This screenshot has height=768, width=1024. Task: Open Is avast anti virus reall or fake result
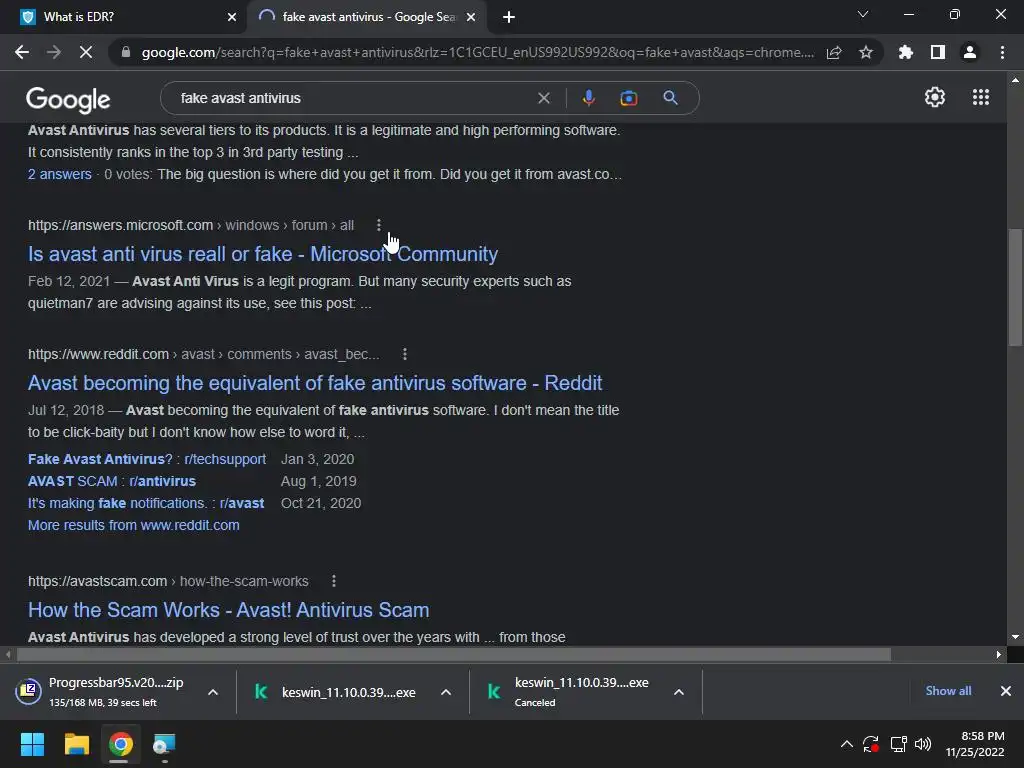tap(263, 254)
